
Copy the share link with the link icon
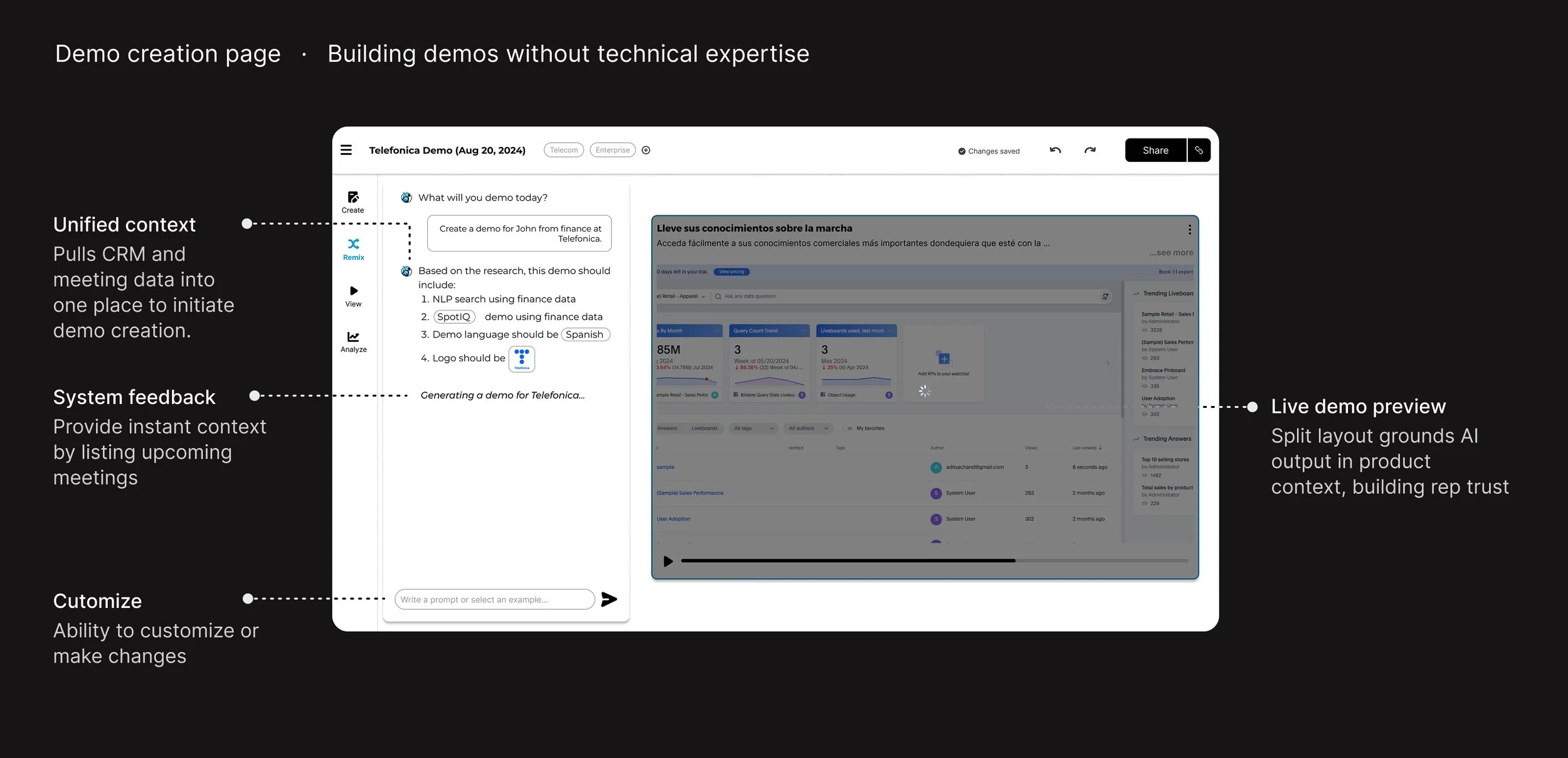pyautogui.click(x=1199, y=150)
